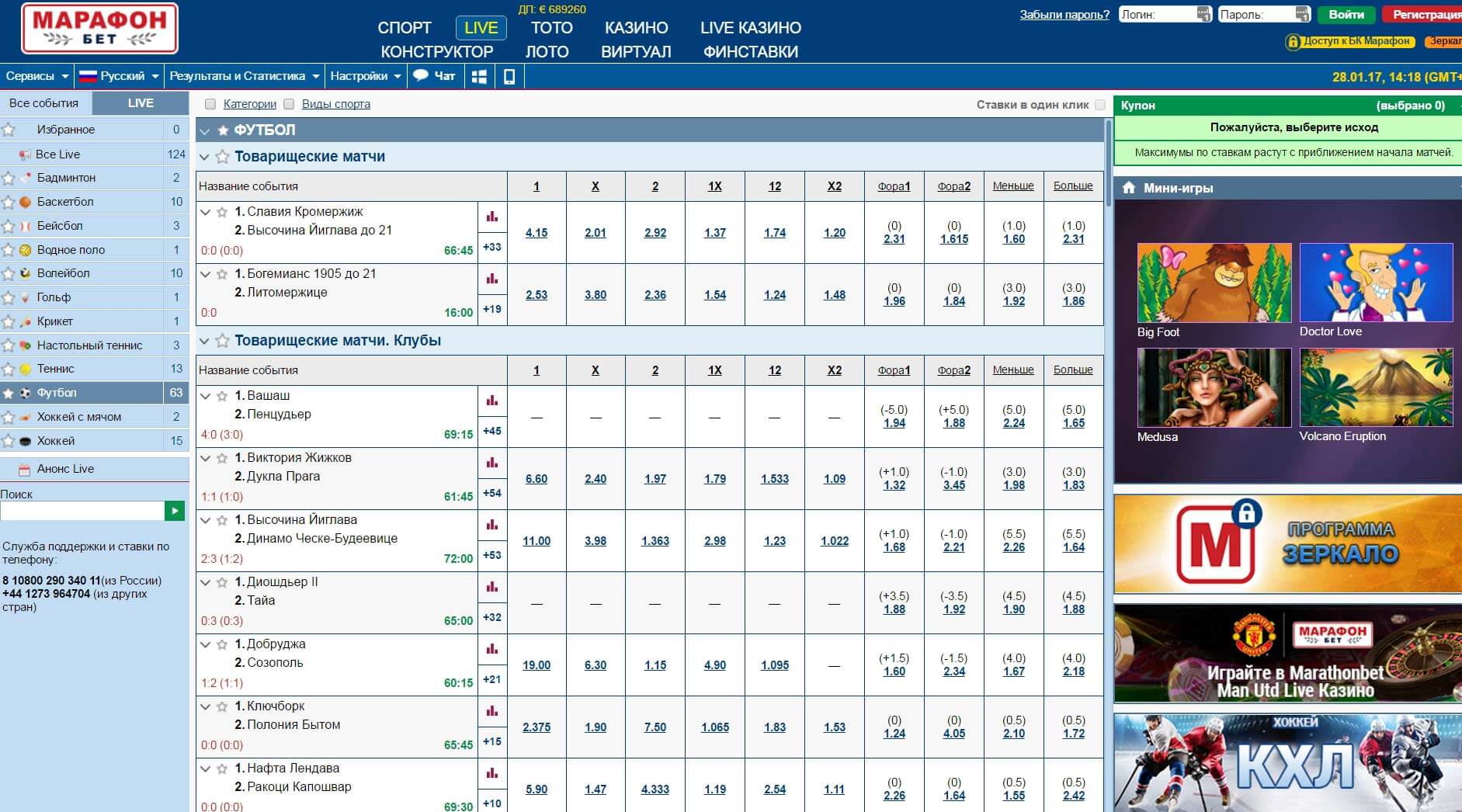The width and height of the screenshot is (1462, 812).
Task: Open the Сервисы dropdown menu
Action: pyautogui.click(x=37, y=76)
